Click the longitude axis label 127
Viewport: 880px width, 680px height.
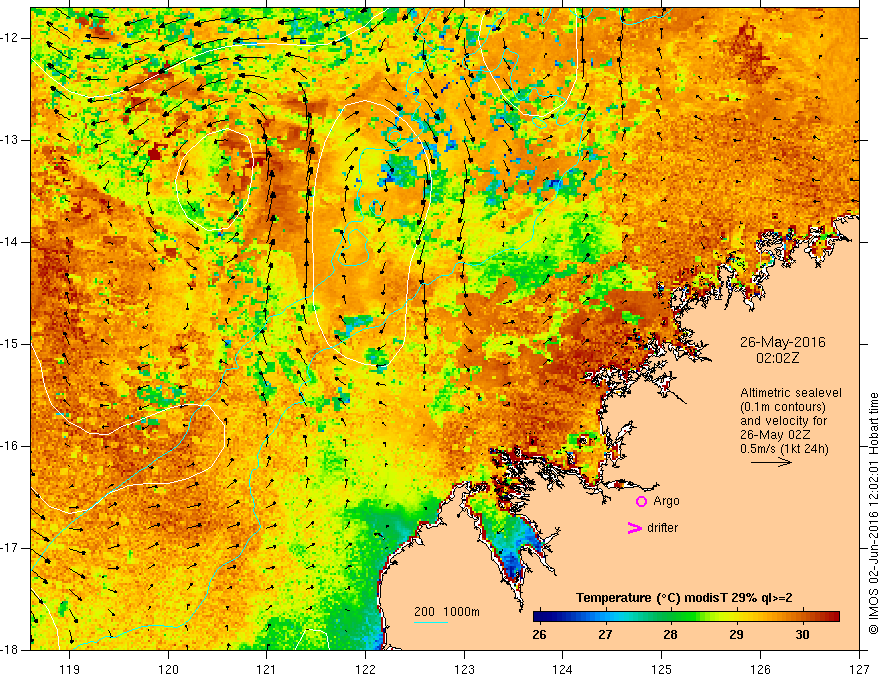pos(859,669)
